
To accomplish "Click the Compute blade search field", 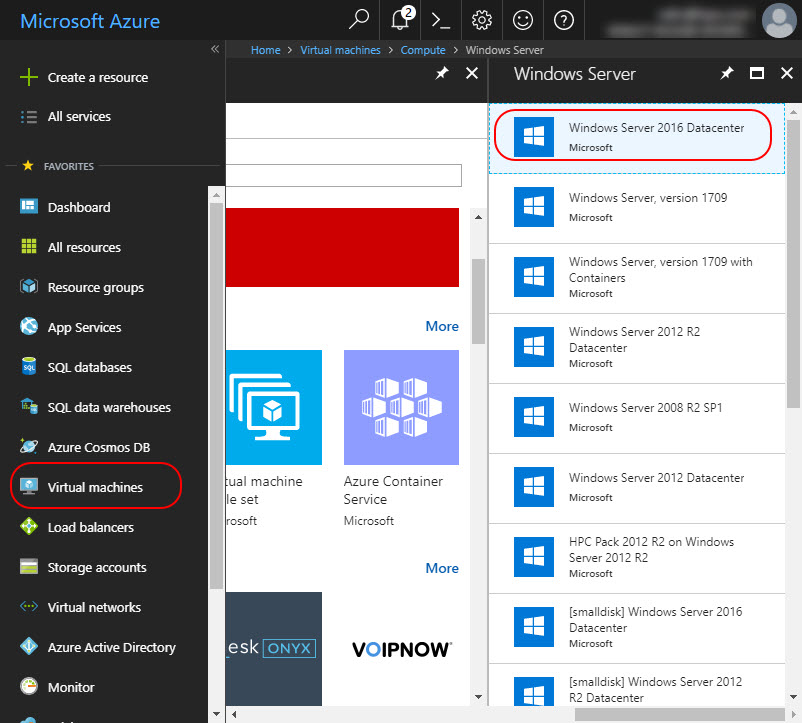I will [344, 175].
